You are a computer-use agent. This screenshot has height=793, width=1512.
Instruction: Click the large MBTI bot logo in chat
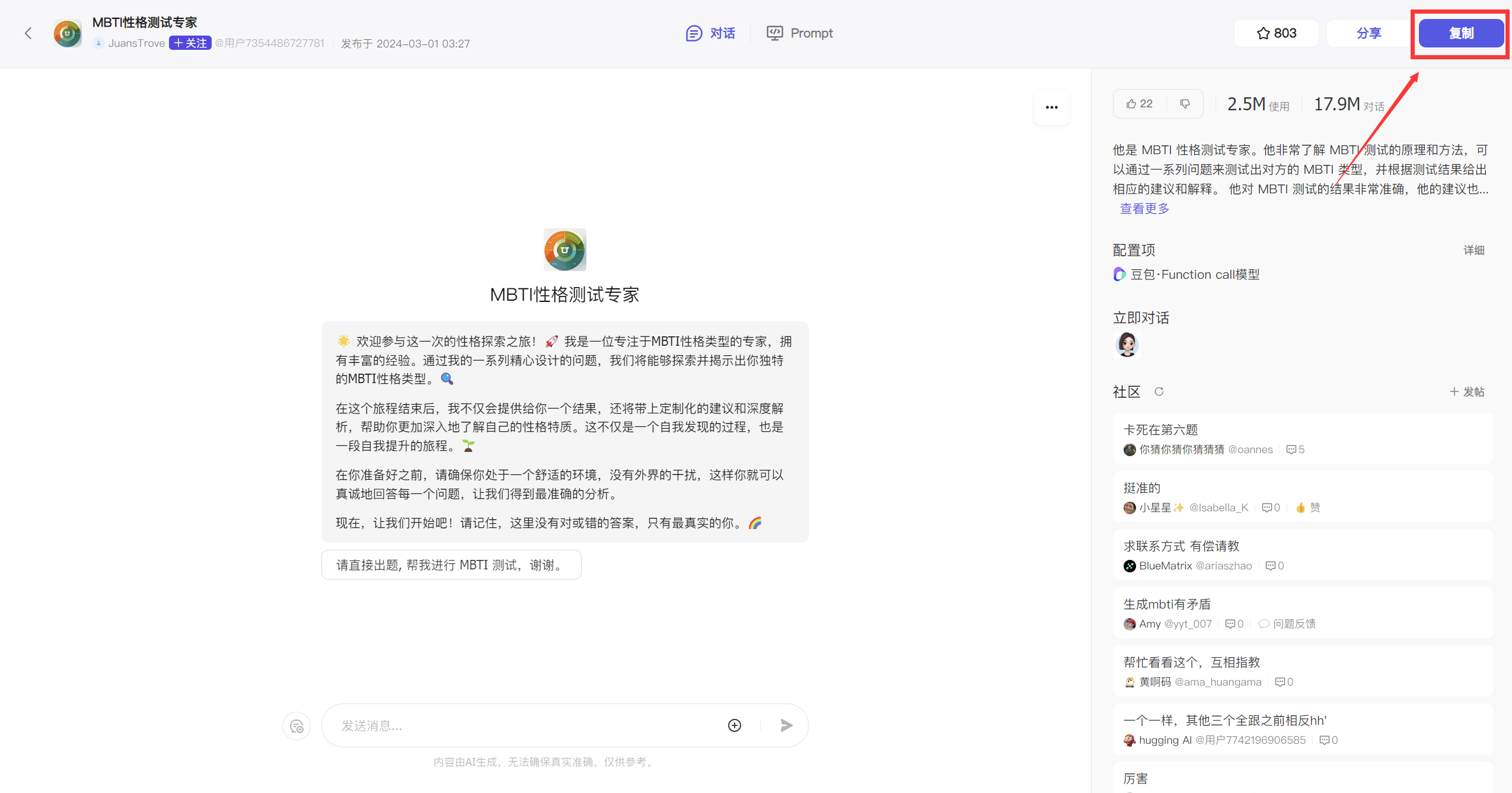click(x=564, y=250)
